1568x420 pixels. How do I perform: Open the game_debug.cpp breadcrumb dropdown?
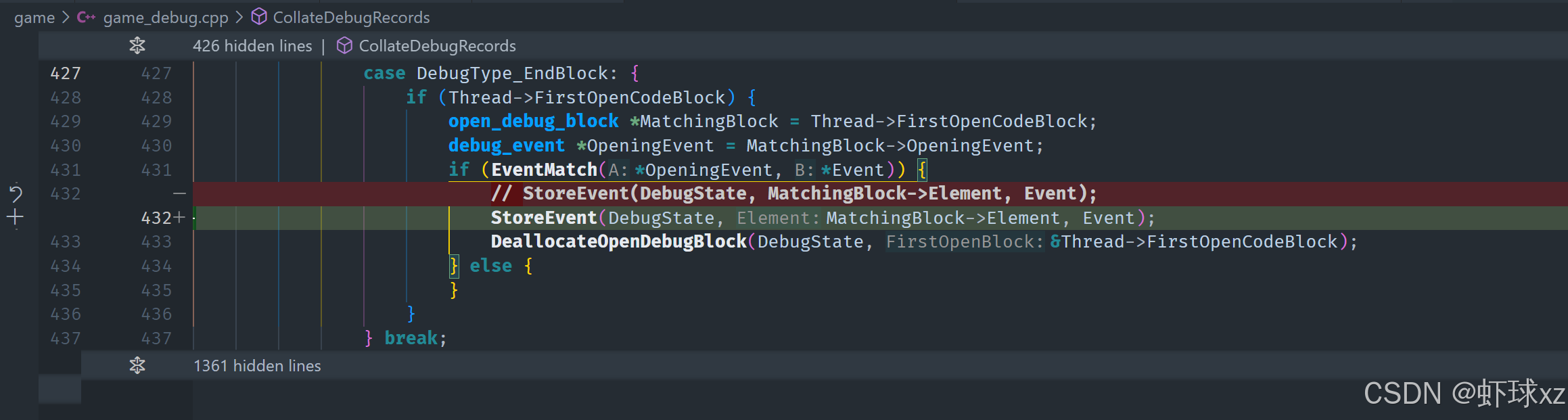165,17
